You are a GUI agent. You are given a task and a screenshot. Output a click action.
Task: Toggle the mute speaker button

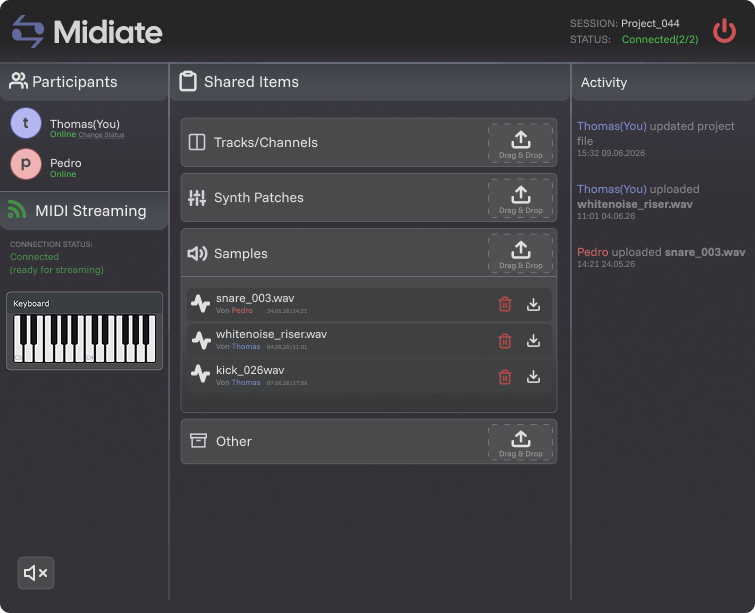(x=36, y=573)
